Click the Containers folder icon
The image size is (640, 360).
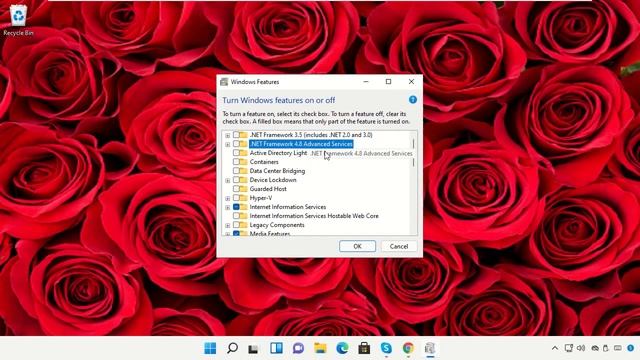pyautogui.click(x=244, y=162)
